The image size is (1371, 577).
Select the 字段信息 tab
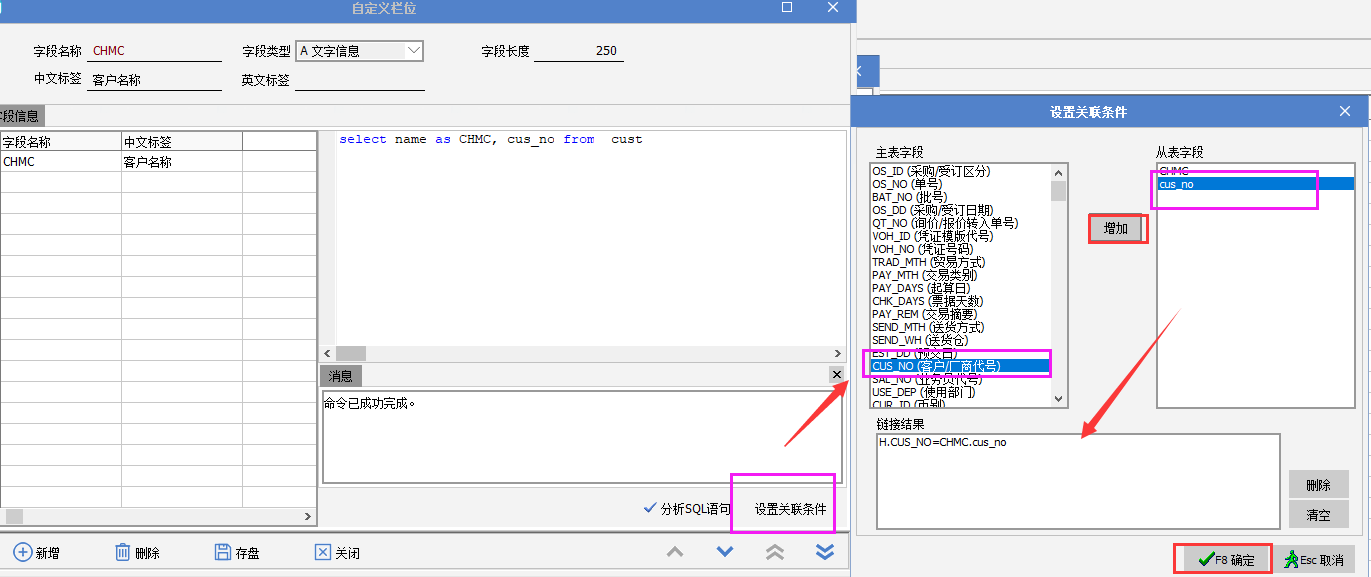tap(20, 116)
